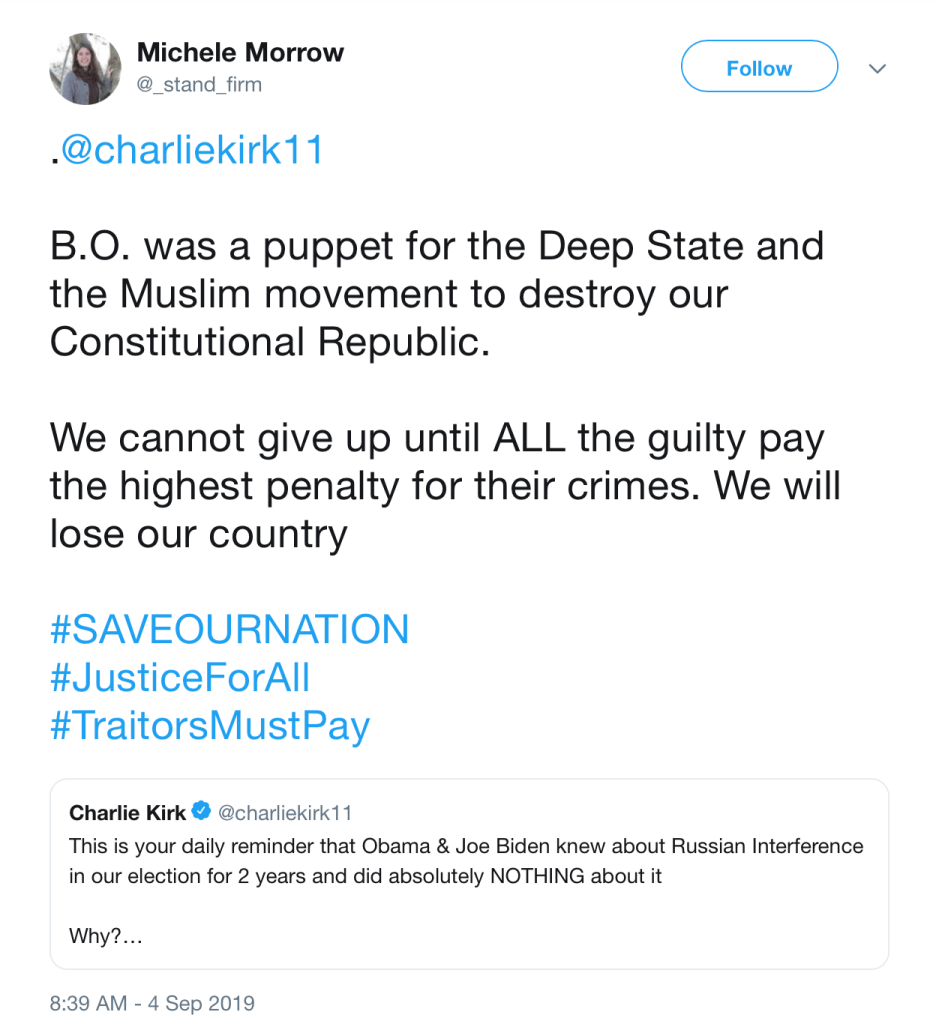939x1024 pixels.
Task: Click the 'Constitutional Republic.' line of the tweet
Action: pyautogui.click(x=270, y=342)
